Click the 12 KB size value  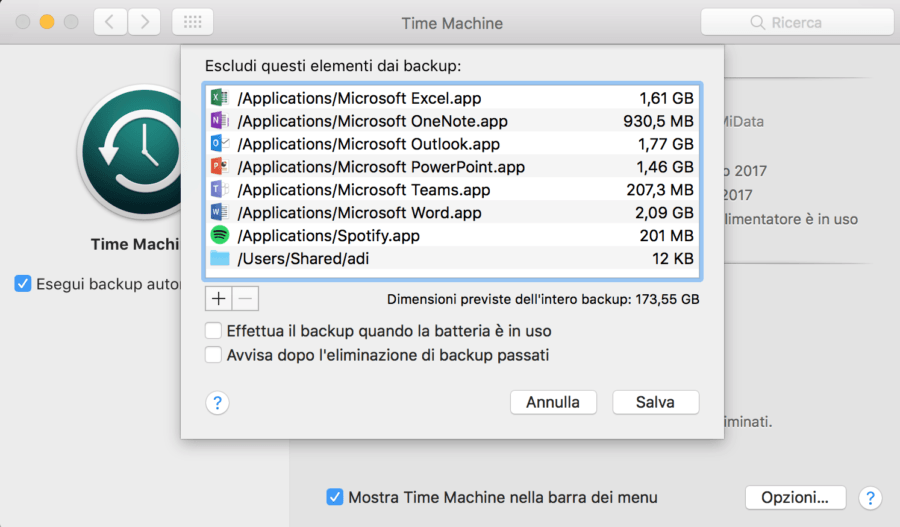[x=673, y=259]
